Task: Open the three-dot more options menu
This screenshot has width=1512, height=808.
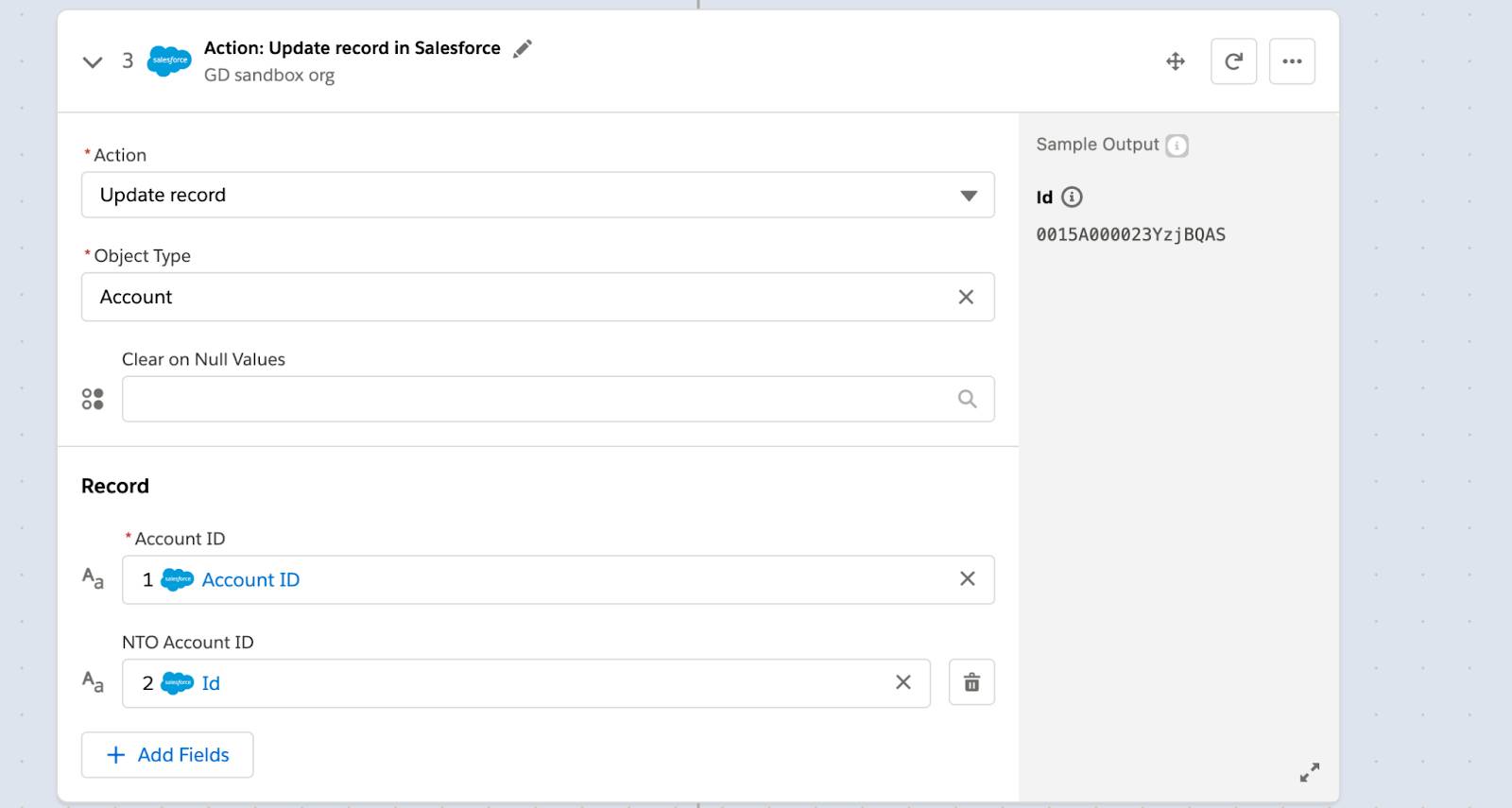Action: [x=1292, y=61]
